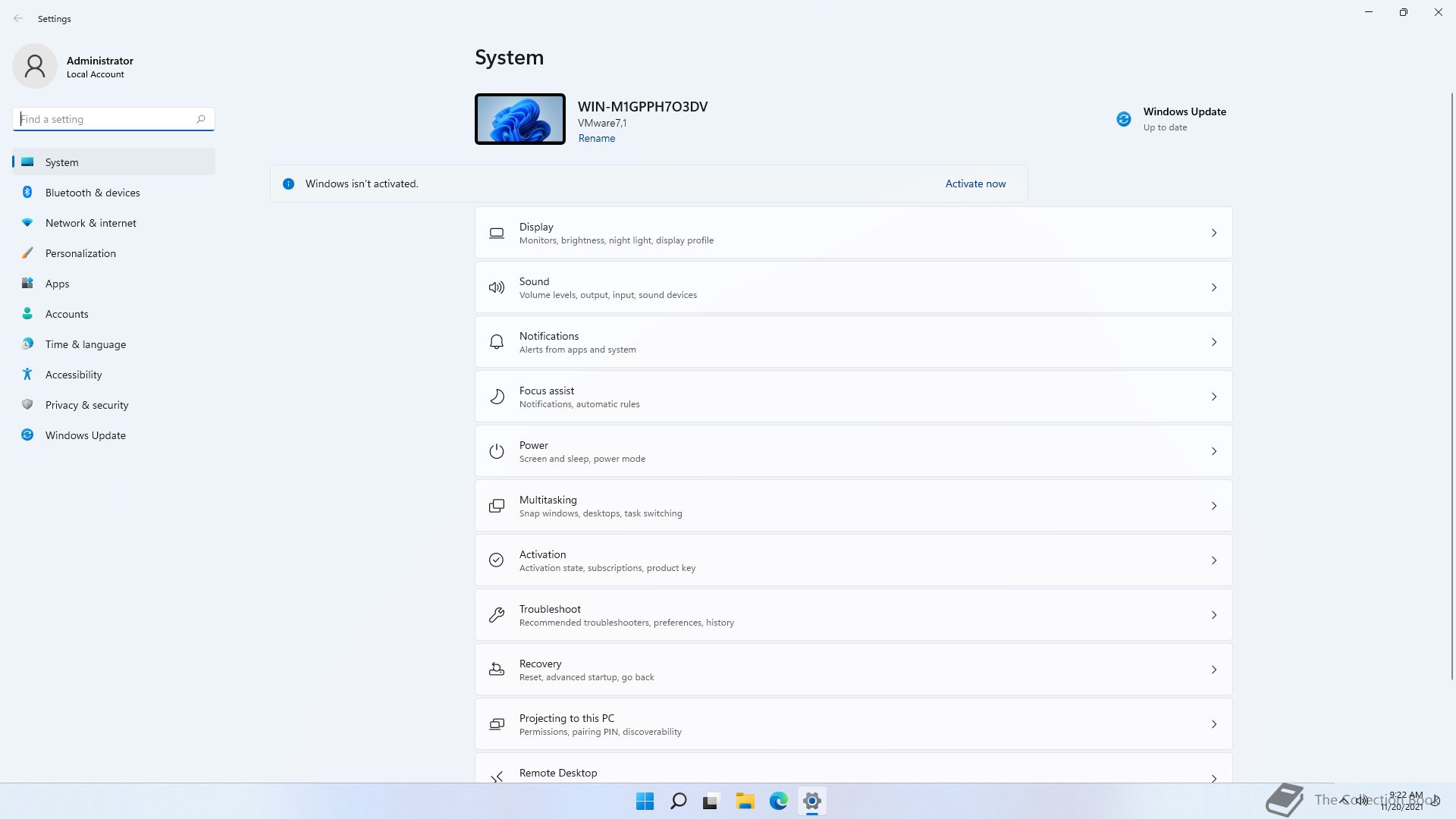Click the Administrator profile avatar
Viewport: 1456px width, 819px height.
coord(35,66)
